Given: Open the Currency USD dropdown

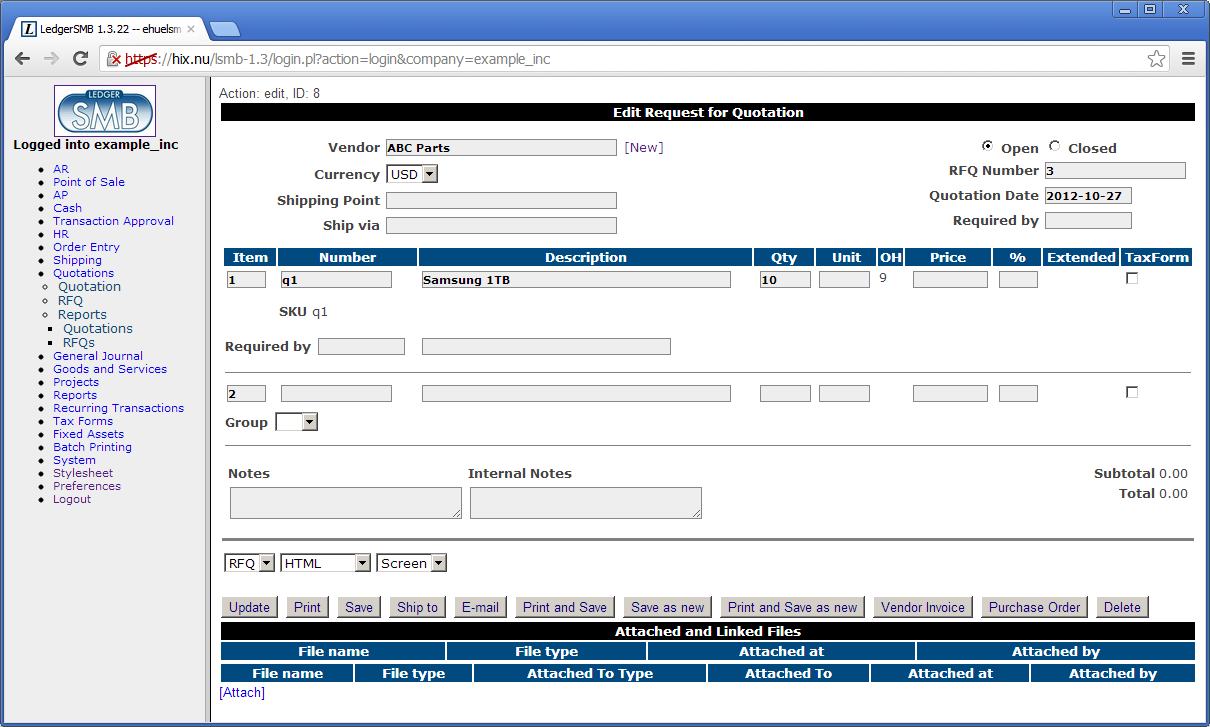Looking at the screenshot, I should tap(412, 174).
